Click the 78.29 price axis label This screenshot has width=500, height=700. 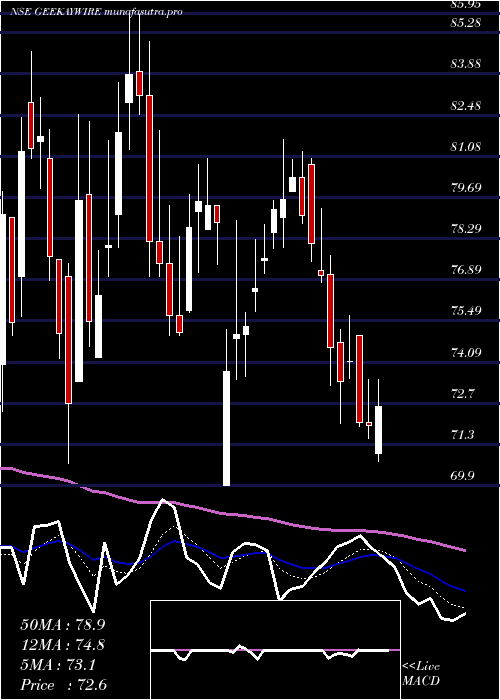(x=466, y=229)
